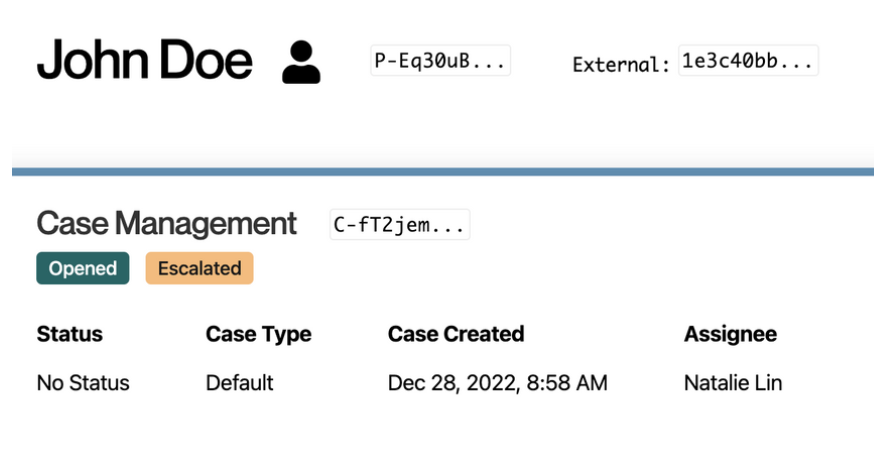
Task: Click the C-fT2jem case ID chip
Action: (400, 225)
